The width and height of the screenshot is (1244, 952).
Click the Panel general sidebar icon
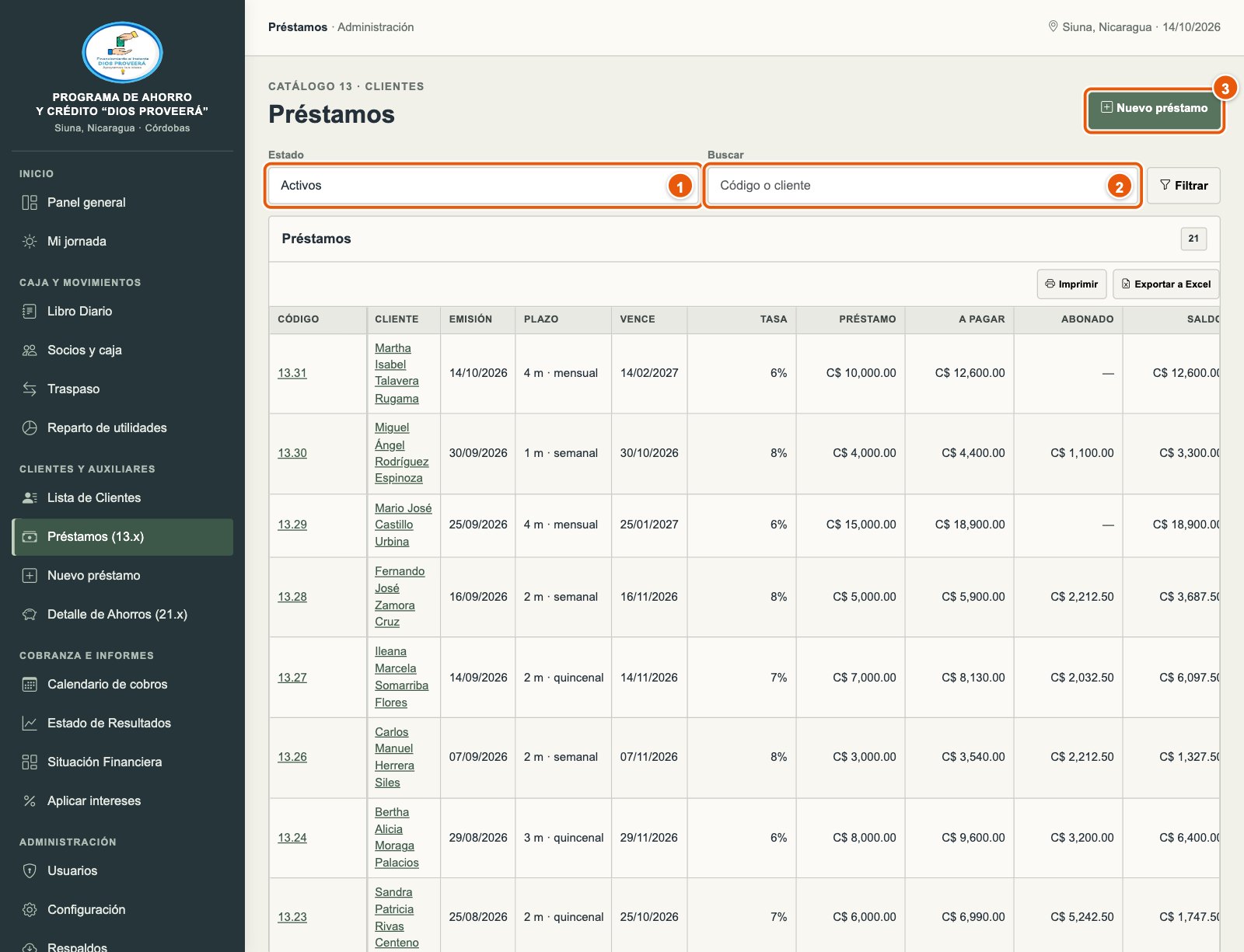point(30,203)
